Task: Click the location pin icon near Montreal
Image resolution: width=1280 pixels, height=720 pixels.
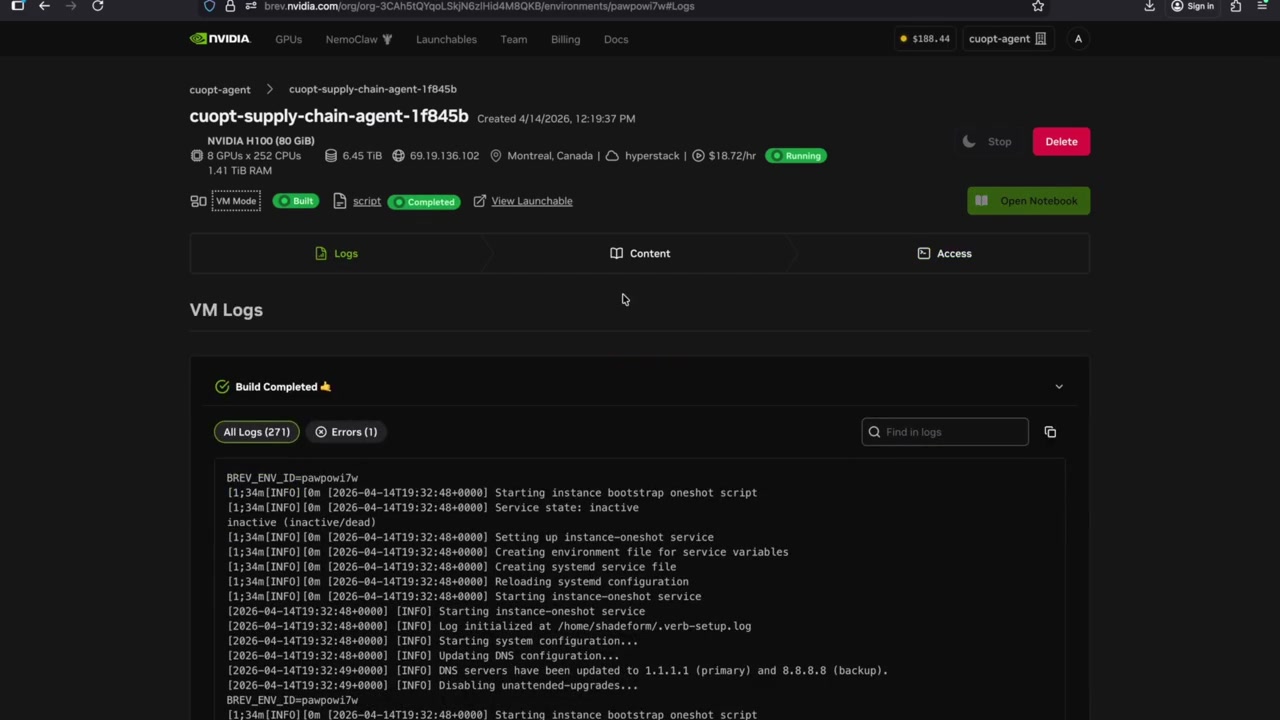Action: click(496, 156)
